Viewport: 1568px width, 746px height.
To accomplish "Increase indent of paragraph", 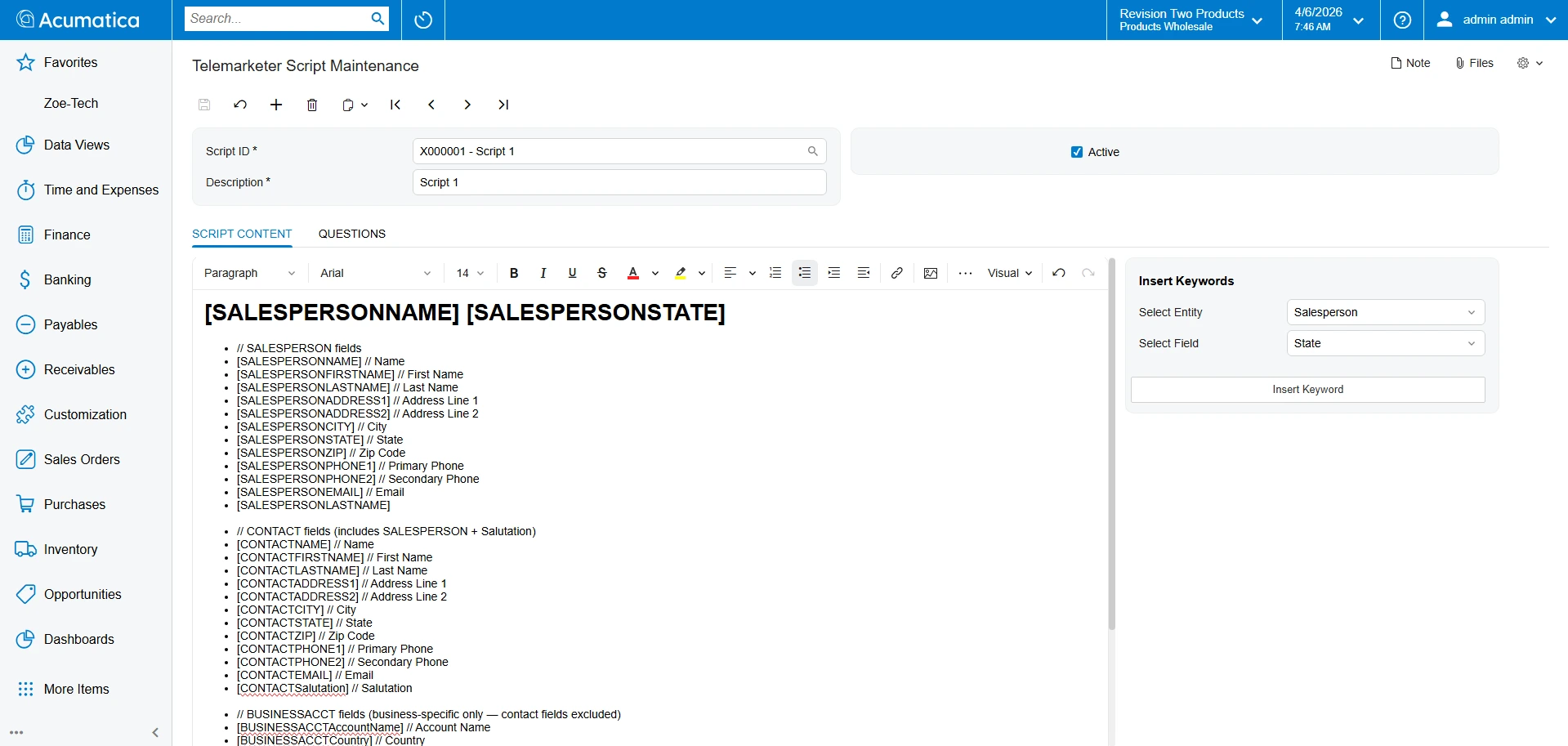I will pos(834,273).
